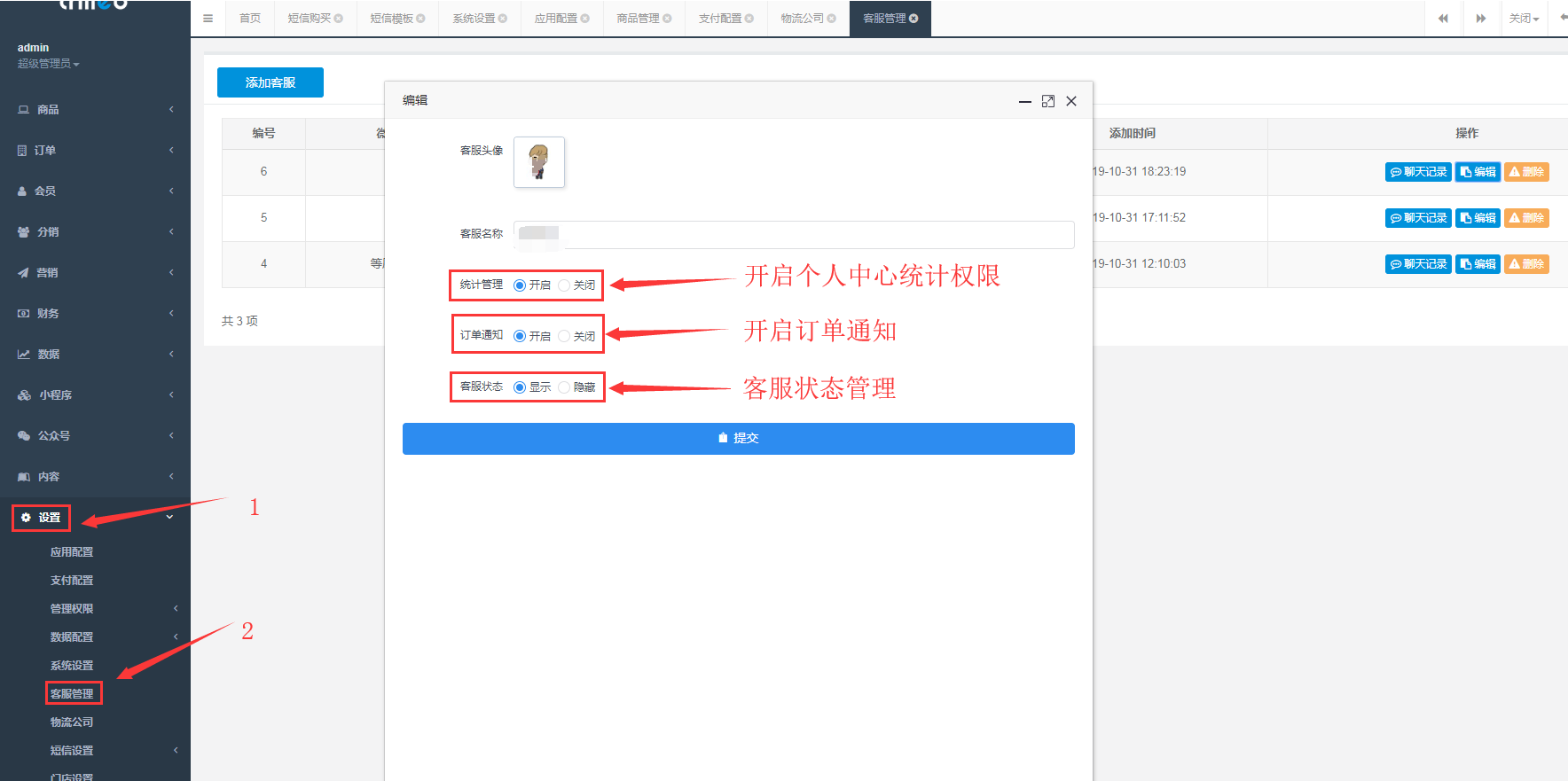Select 关闭 for 订单通知

coord(564,336)
